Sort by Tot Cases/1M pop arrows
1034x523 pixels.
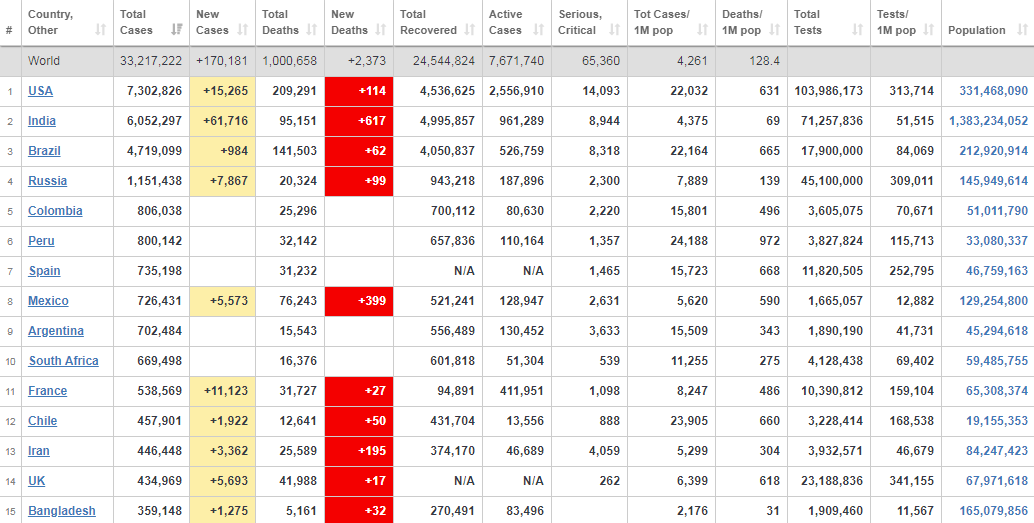point(702,30)
